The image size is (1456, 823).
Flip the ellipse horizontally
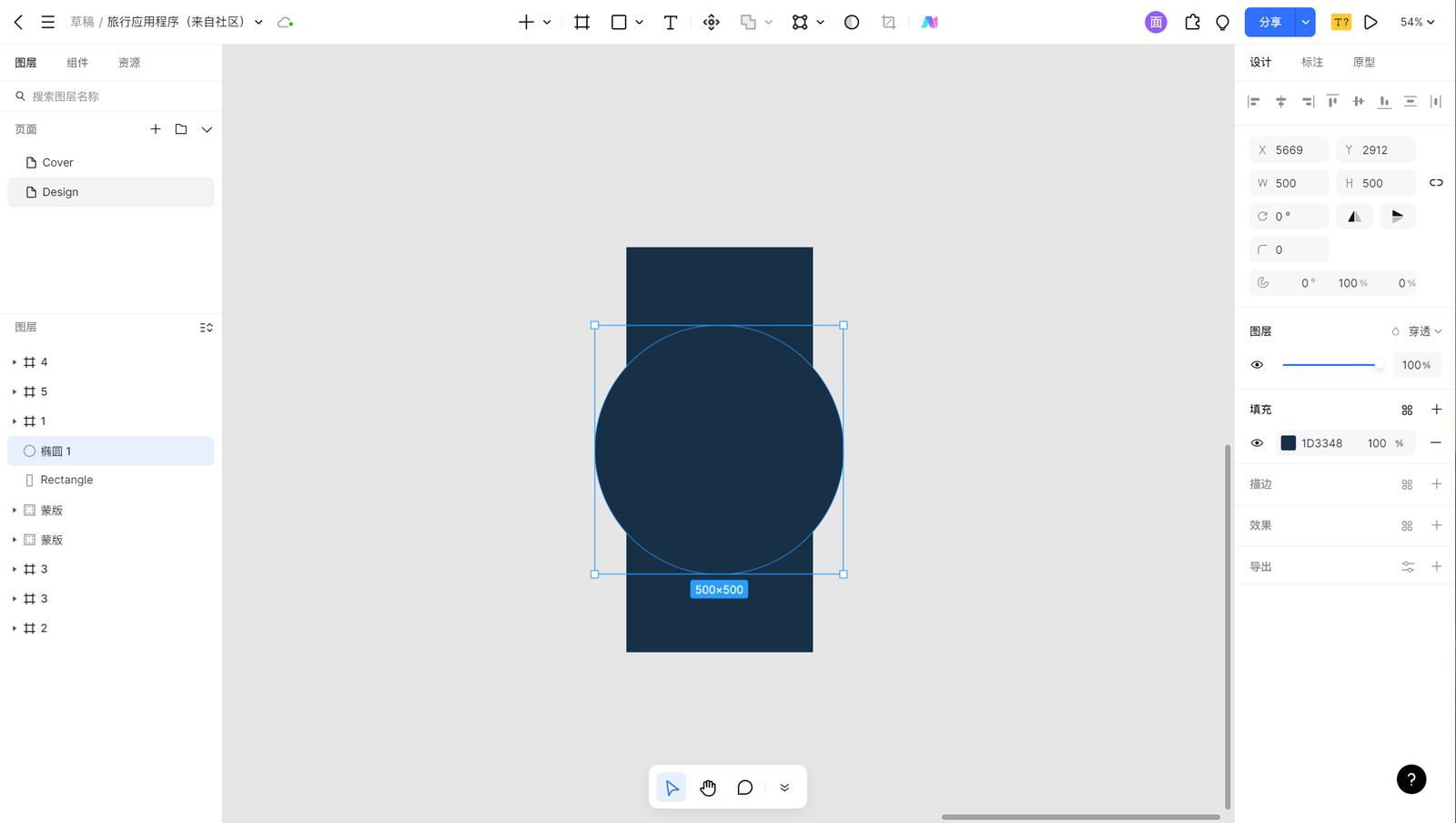click(x=1354, y=217)
